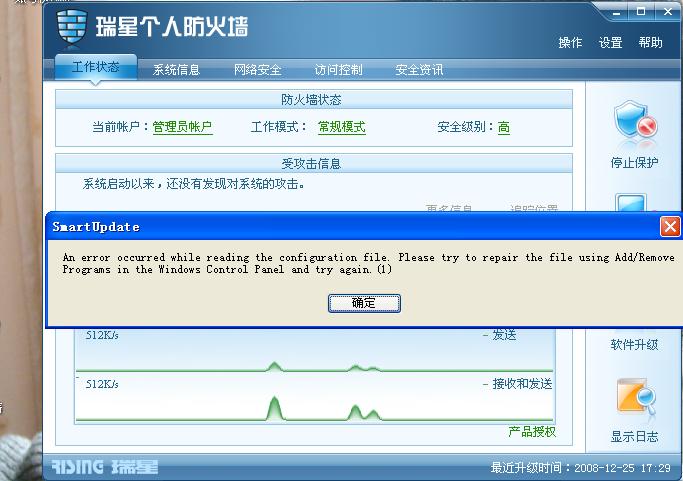
Task: Open the 网络安全 tab
Action: tap(257, 70)
